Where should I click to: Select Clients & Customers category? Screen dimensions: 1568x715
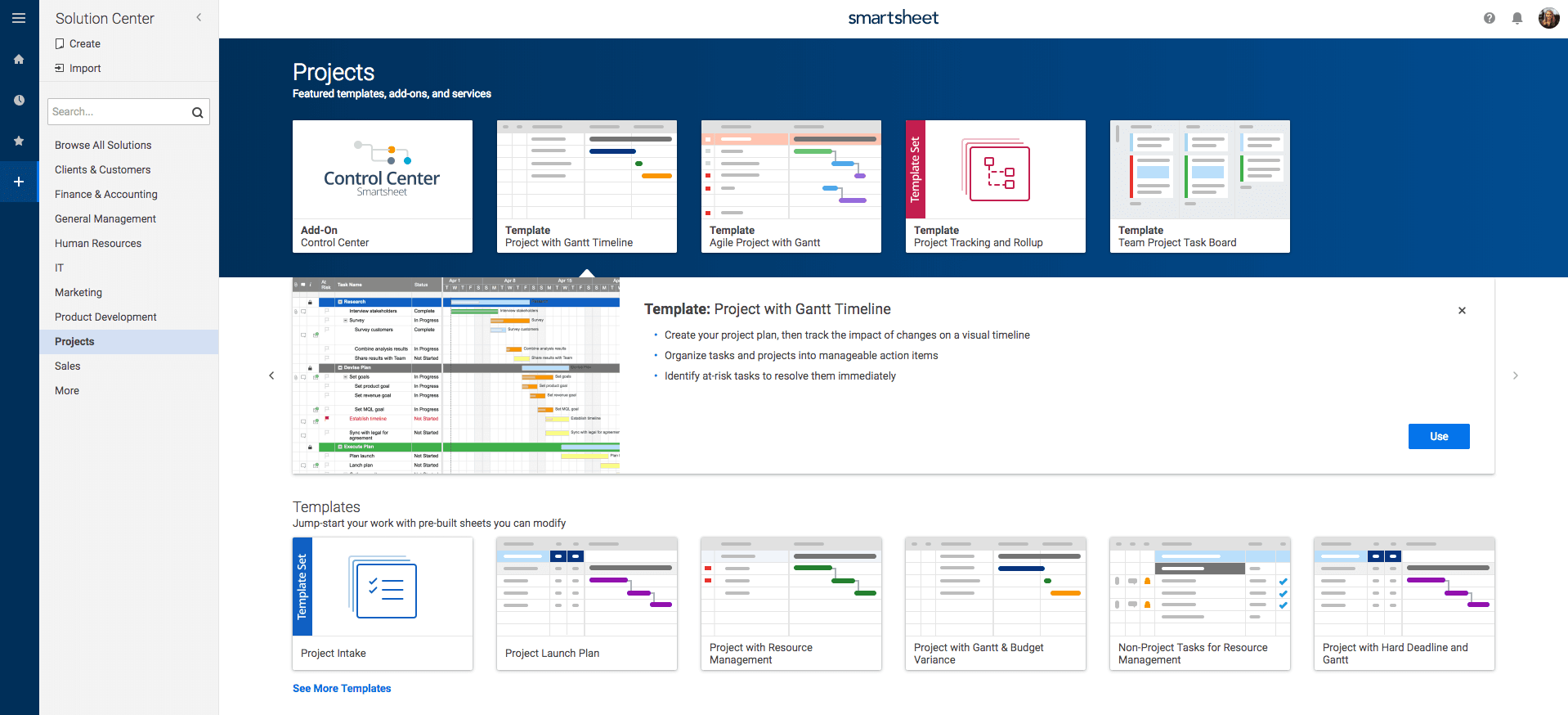pyautogui.click(x=102, y=169)
